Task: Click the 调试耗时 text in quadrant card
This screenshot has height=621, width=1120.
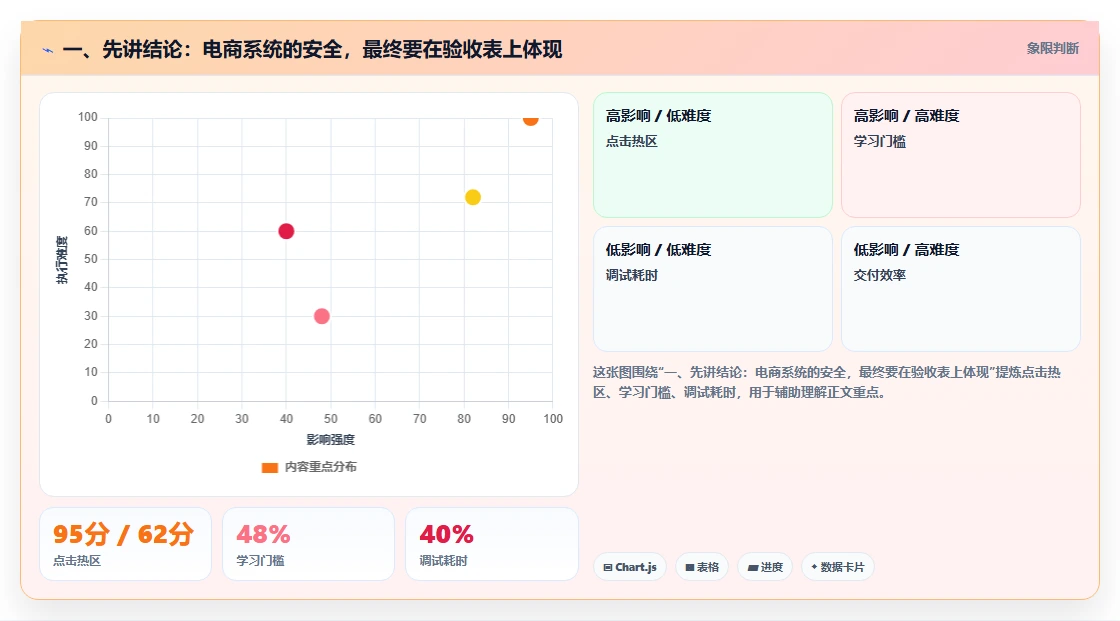Action: [x=631, y=275]
